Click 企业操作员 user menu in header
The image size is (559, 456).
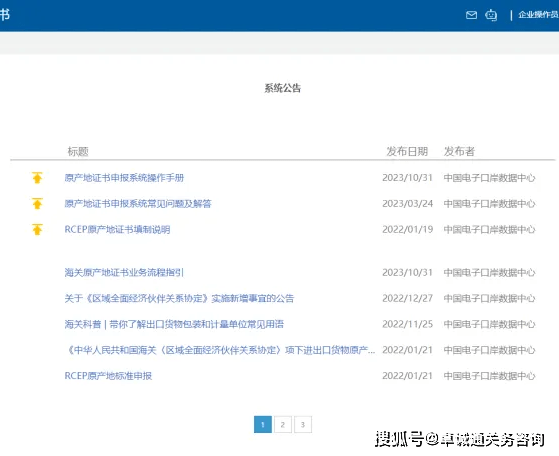[538, 15]
